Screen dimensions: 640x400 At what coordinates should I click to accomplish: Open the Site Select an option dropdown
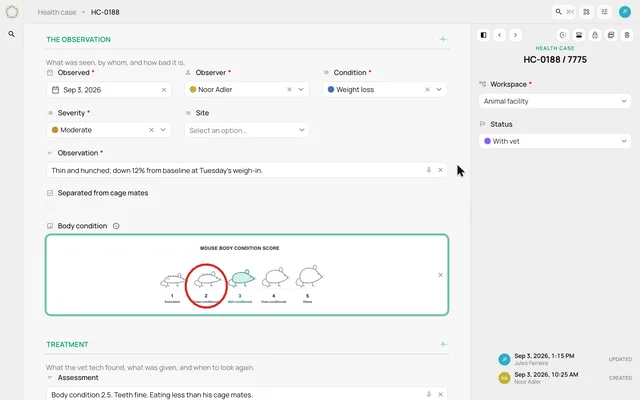pyautogui.click(x=247, y=130)
